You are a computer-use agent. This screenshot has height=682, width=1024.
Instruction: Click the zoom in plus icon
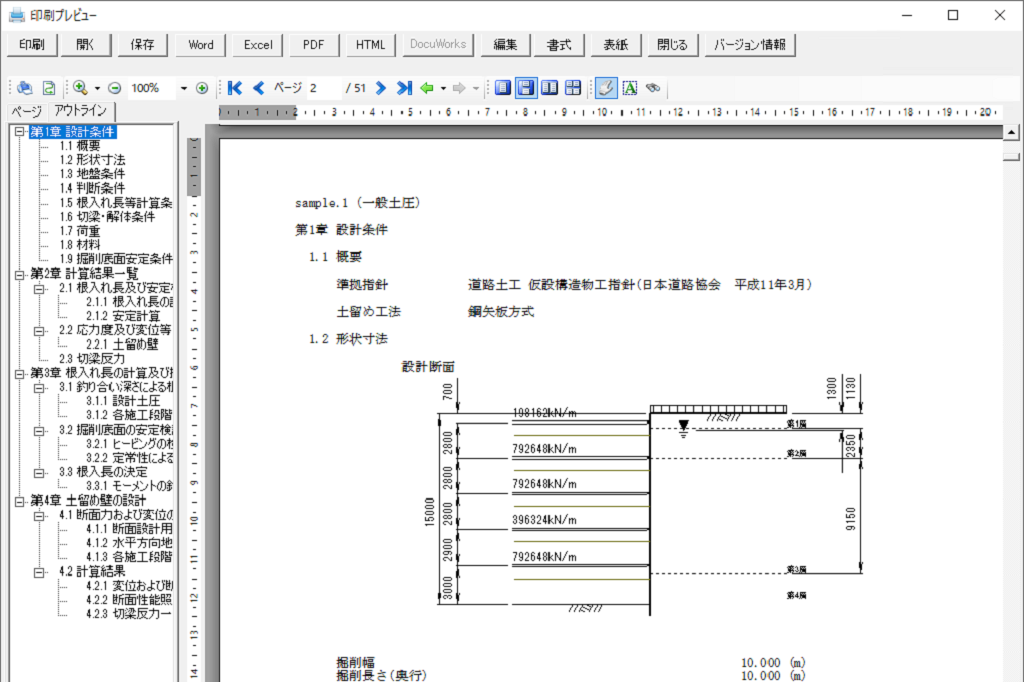click(202, 88)
